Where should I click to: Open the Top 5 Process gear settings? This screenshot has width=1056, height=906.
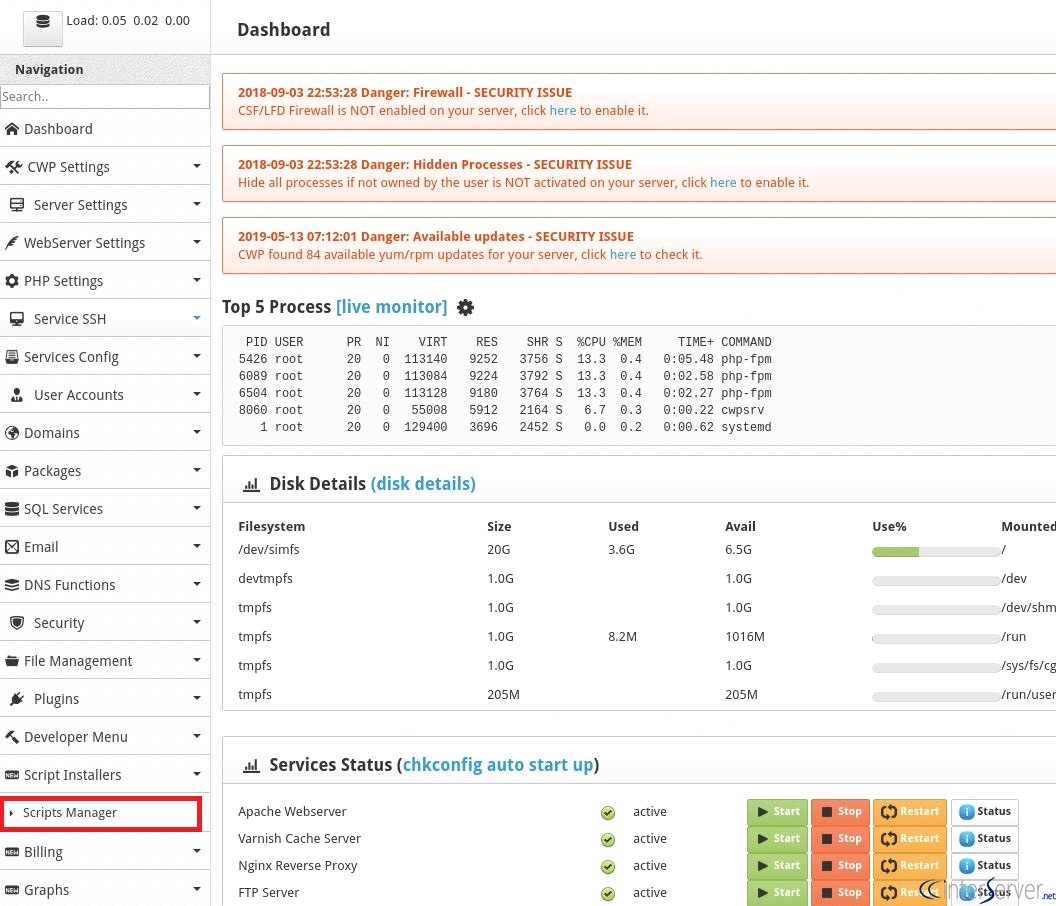[x=465, y=308]
